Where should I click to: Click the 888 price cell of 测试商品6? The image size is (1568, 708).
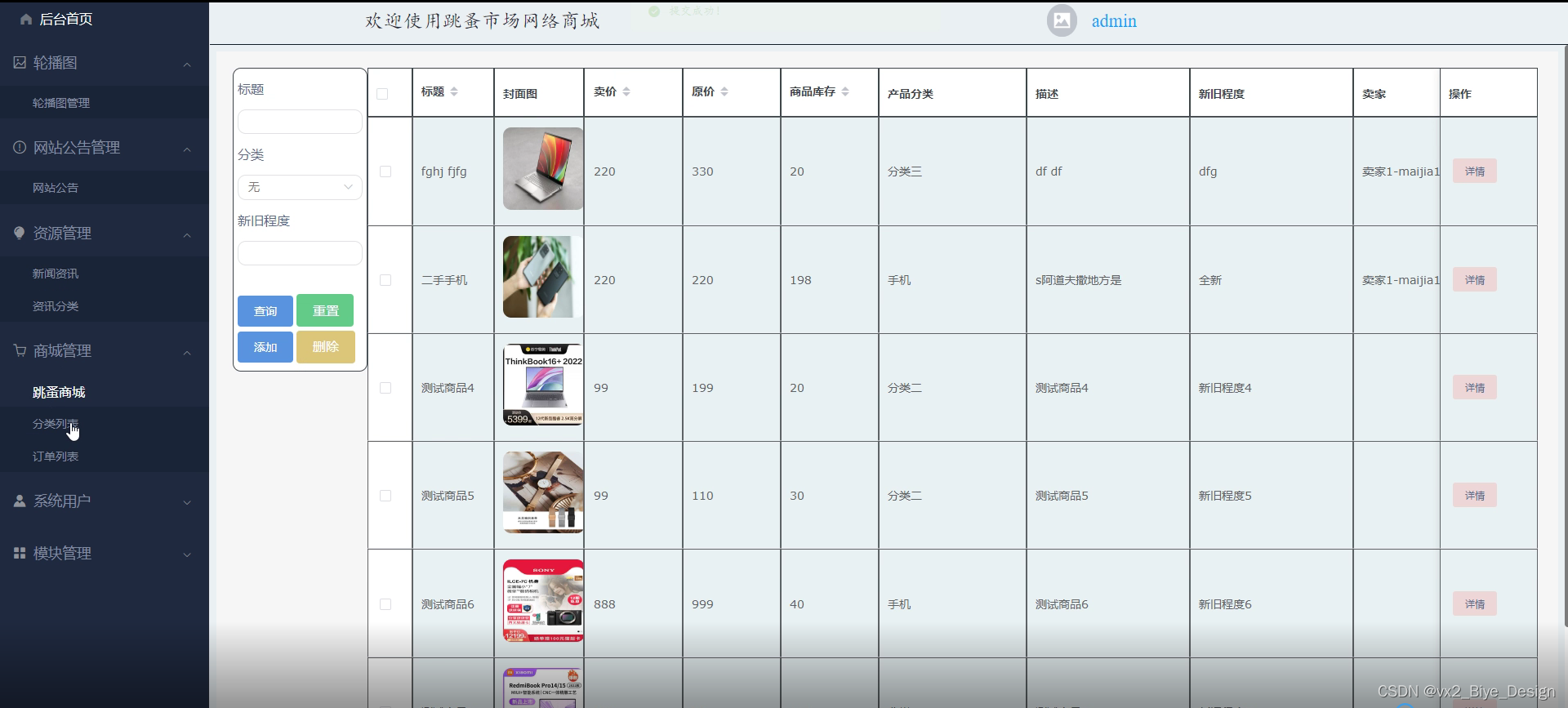(x=604, y=604)
